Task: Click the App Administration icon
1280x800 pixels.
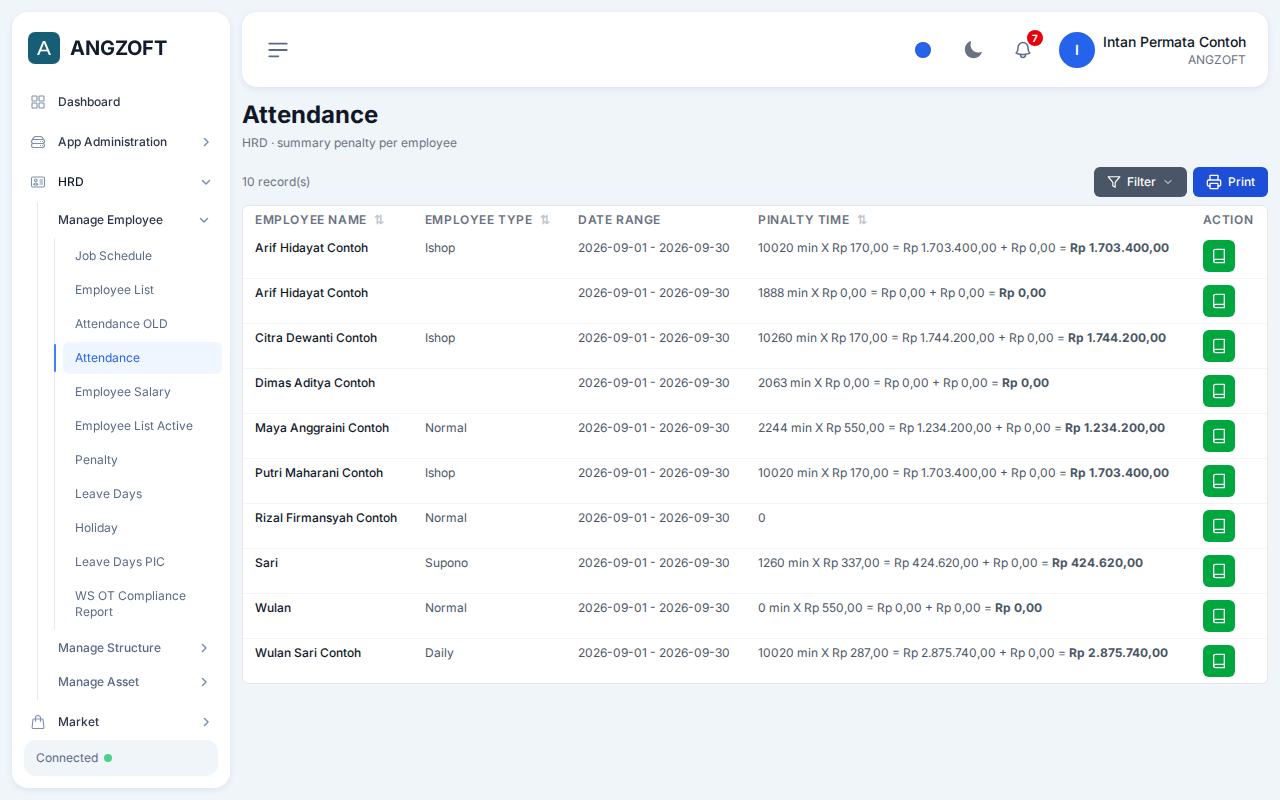Action: pyautogui.click(x=38, y=142)
